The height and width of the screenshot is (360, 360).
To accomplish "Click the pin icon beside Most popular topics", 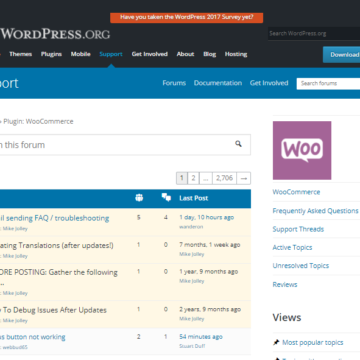I will tap(276, 342).
